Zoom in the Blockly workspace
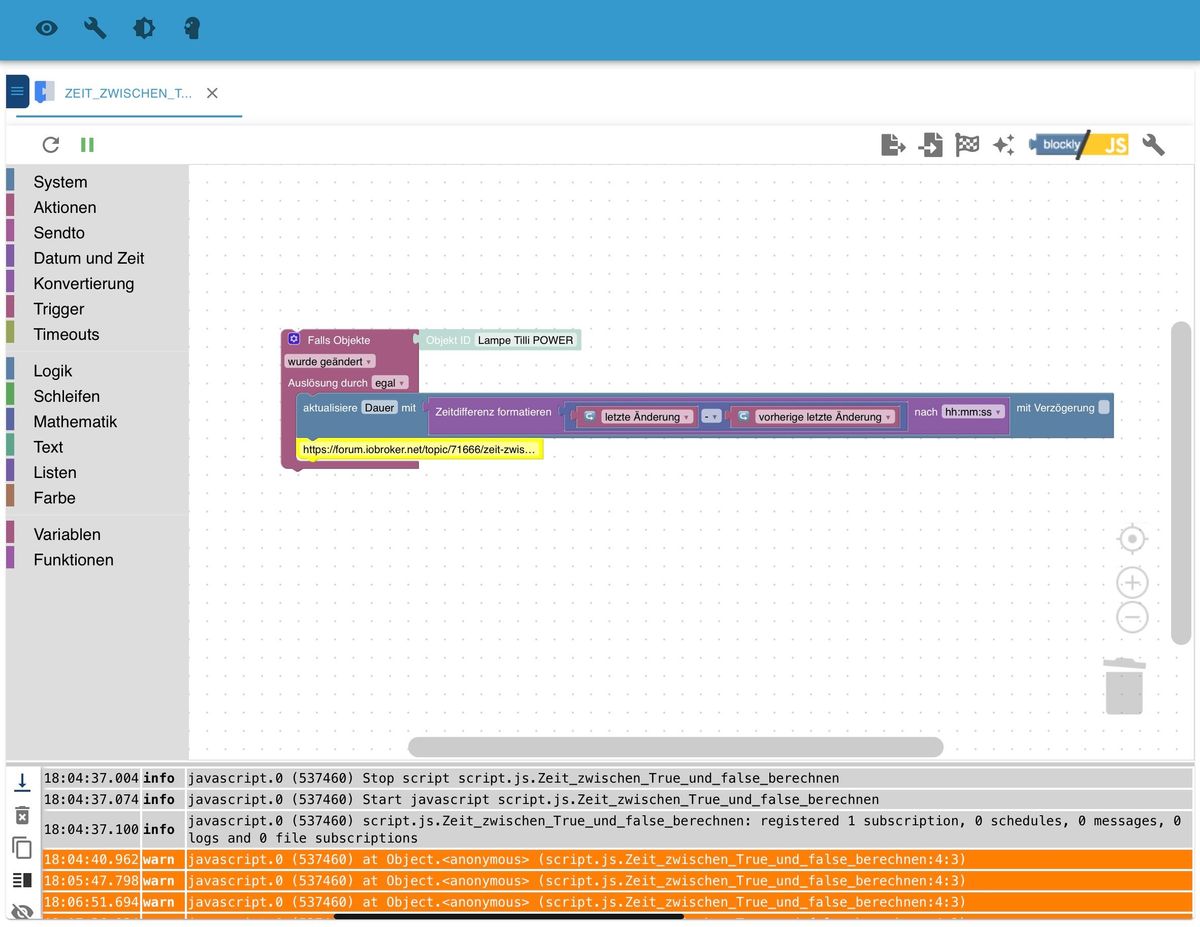Image resolution: width=1200 pixels, height=927 pixels. point(1132,583)
